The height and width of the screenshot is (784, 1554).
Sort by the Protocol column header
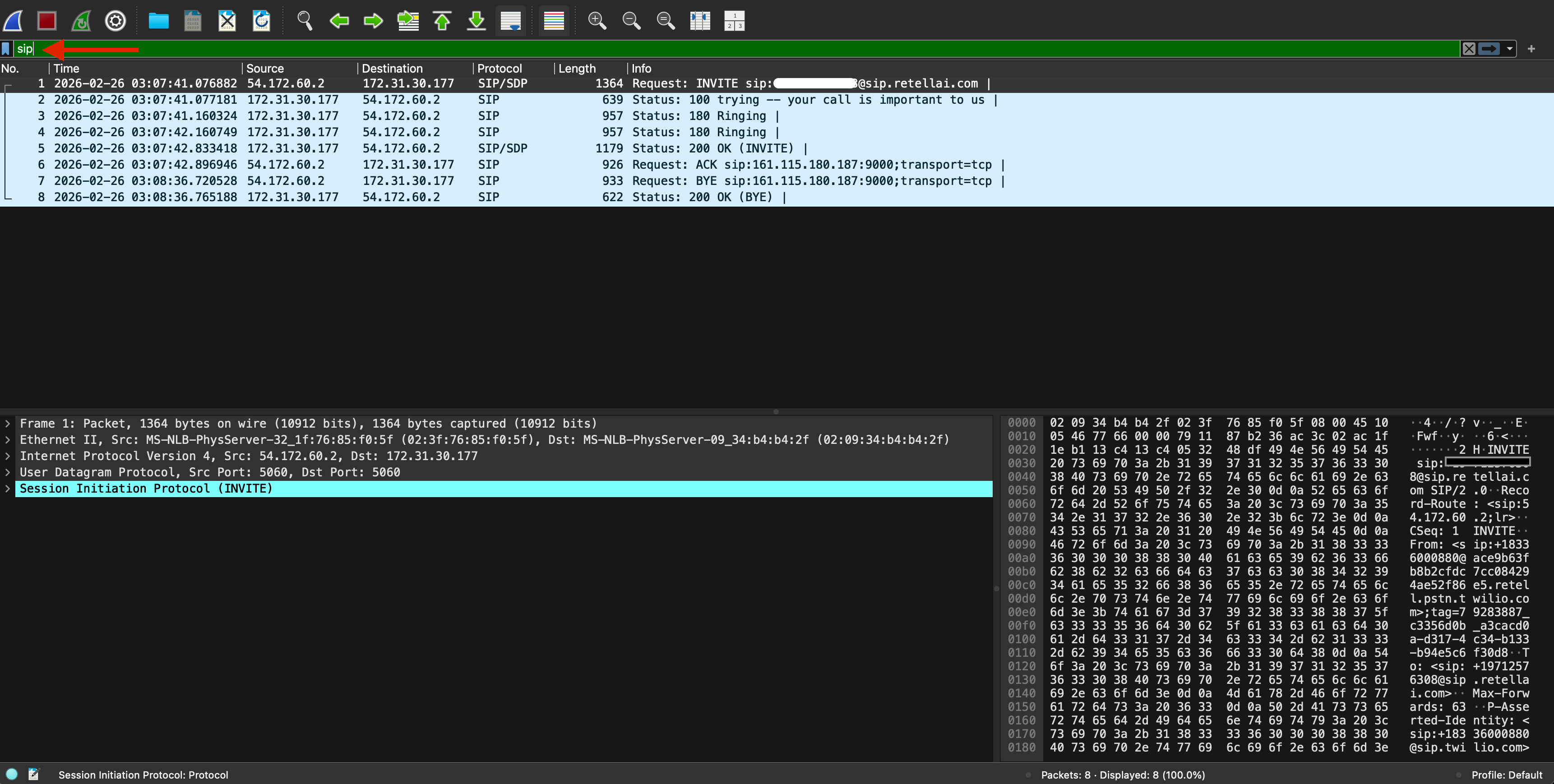[x=499, y=68]
